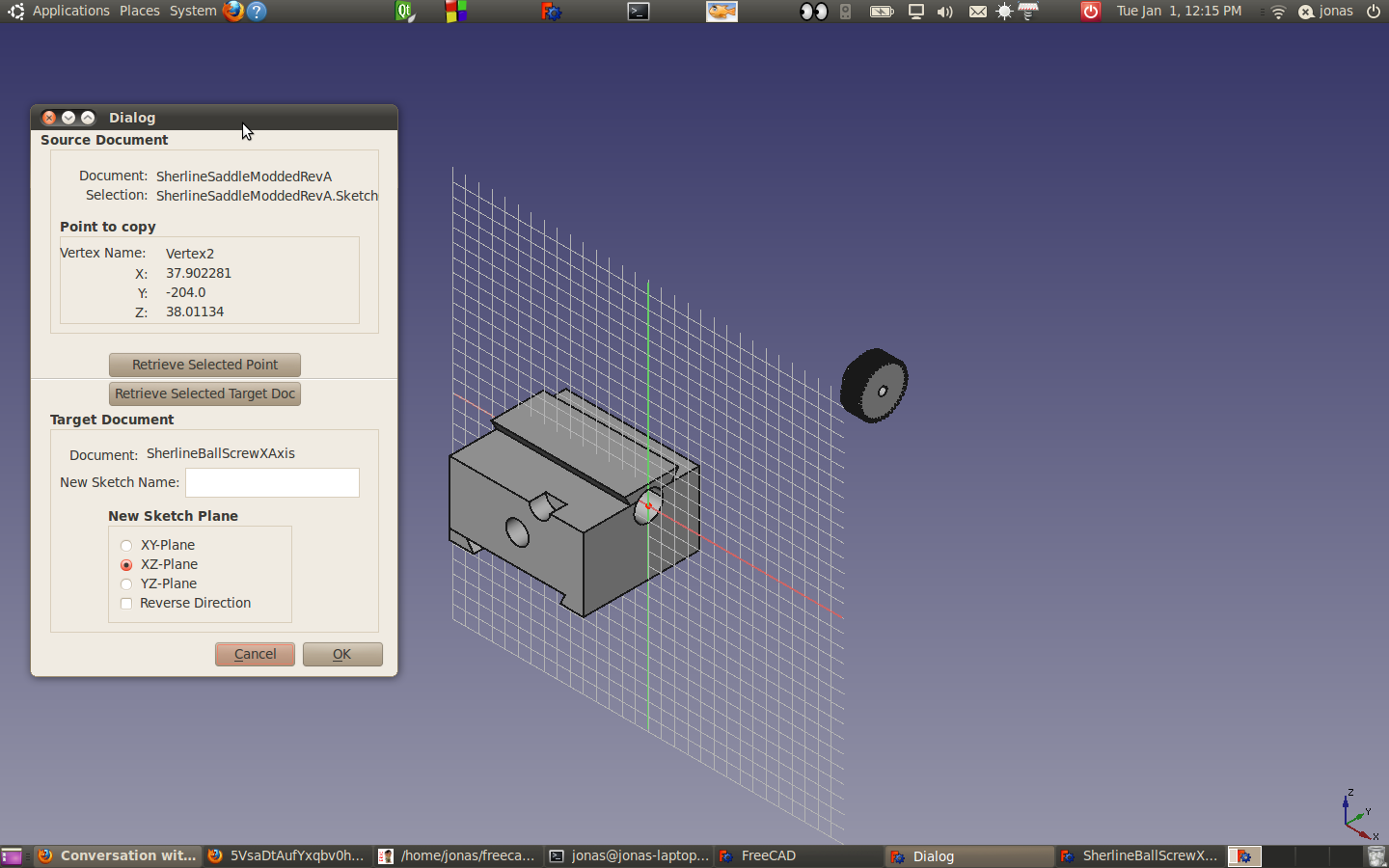The width and height of the screenshot is (1389, 868).
Task: Enable the Reverse Direction checkbox
Action: click(126, 603)
